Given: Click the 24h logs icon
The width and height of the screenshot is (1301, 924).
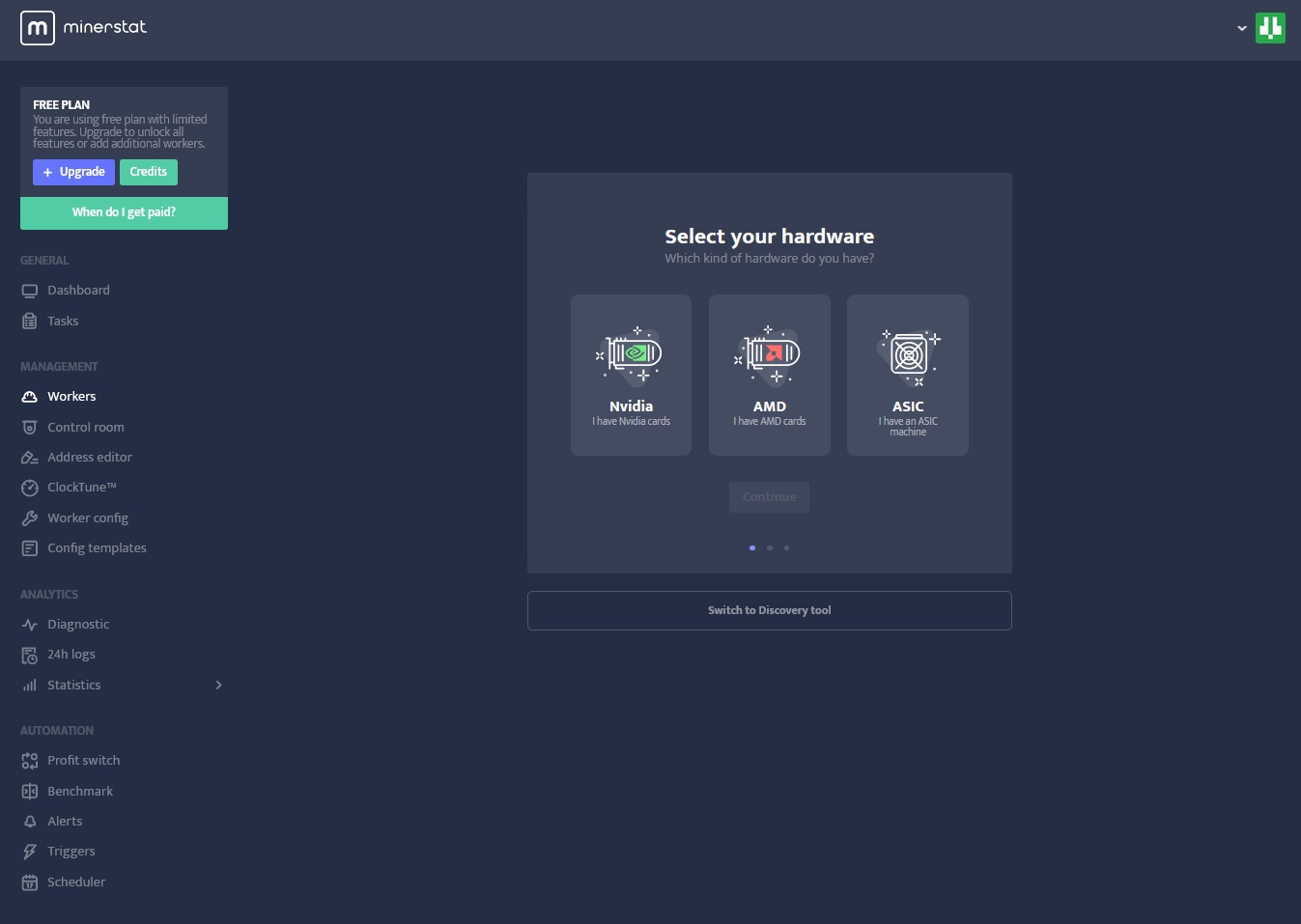Looking at the screenshot, I should tap(30, 655).
